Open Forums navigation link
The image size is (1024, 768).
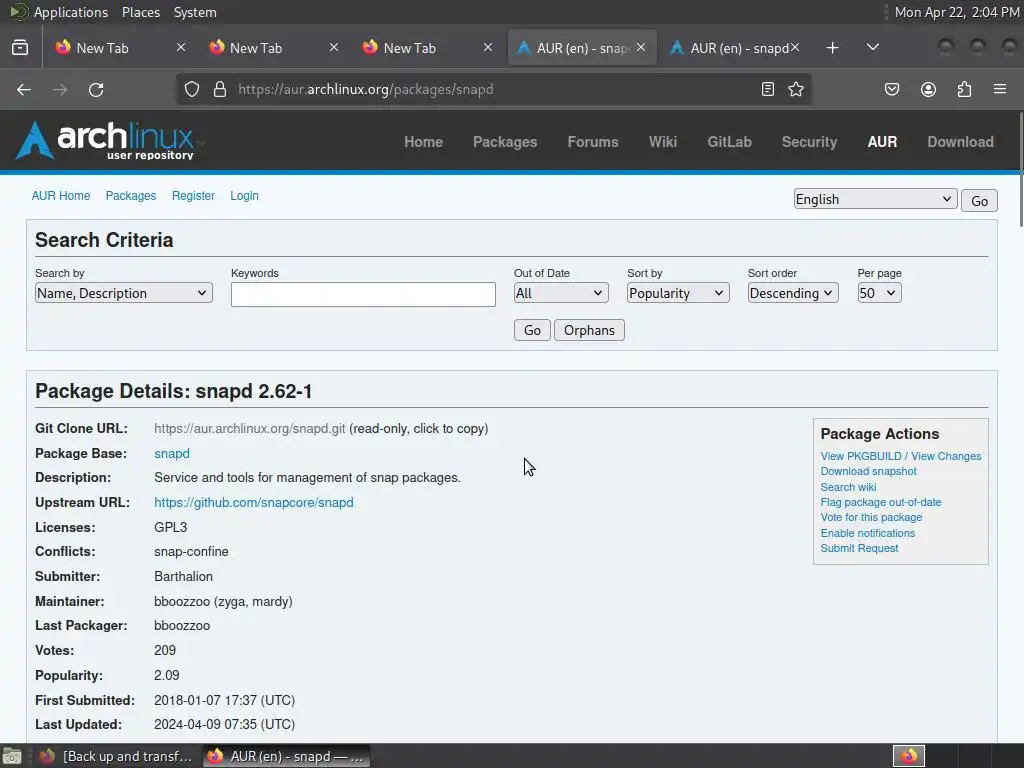[592, 142]
